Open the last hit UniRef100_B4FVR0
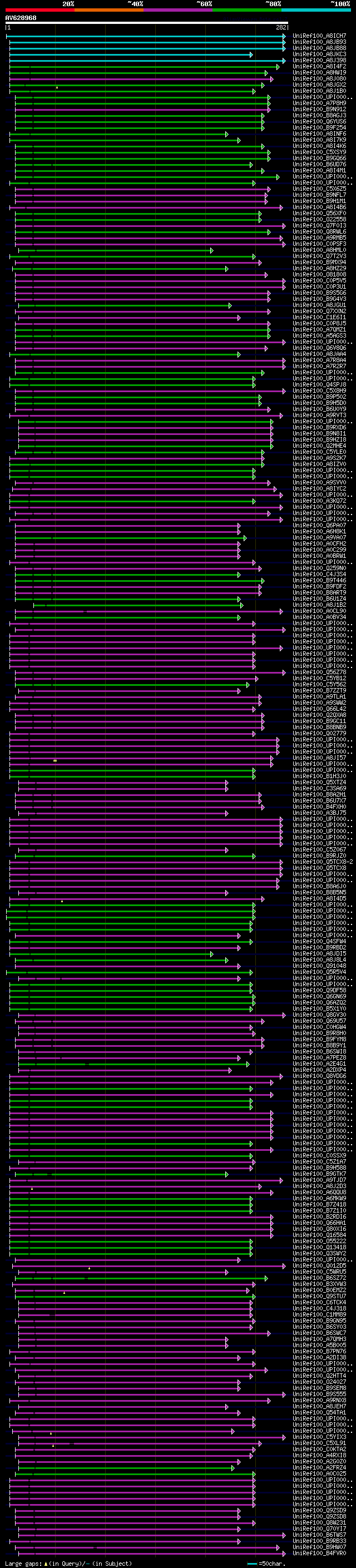Image resolution: width=356 pixels, height=1568 pixels. [x=319, y=1554]
